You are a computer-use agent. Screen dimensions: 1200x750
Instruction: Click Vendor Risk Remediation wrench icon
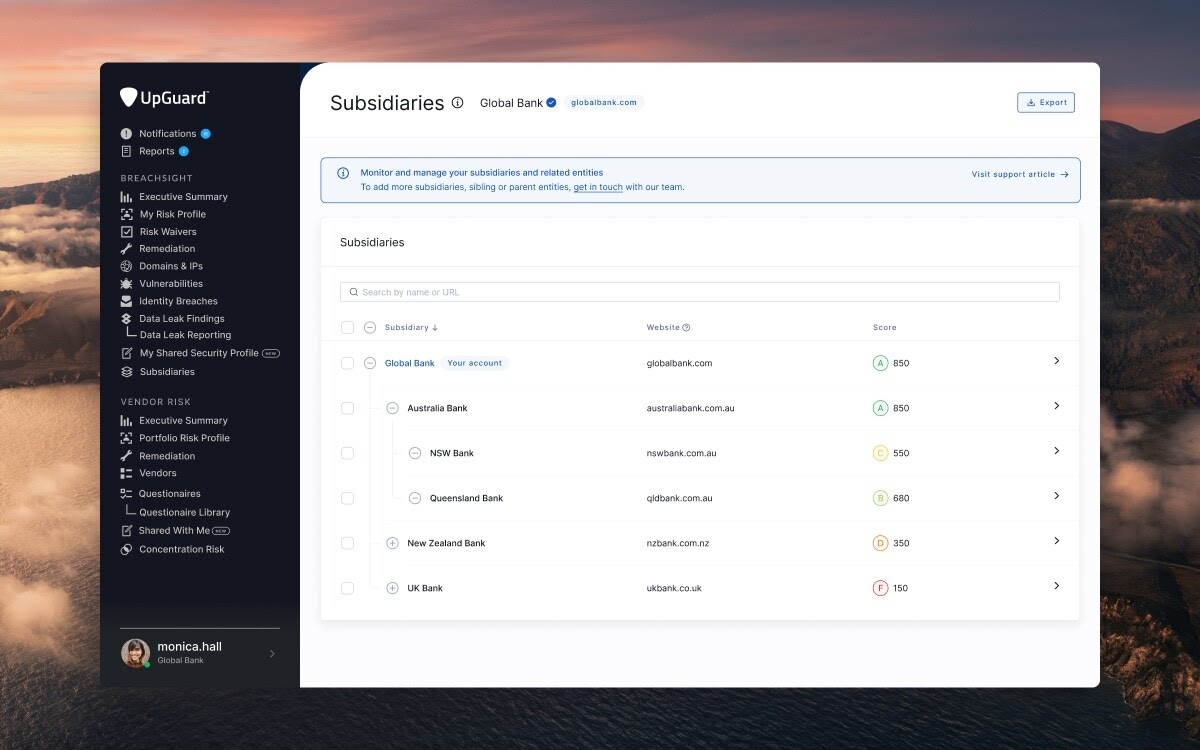126,456
